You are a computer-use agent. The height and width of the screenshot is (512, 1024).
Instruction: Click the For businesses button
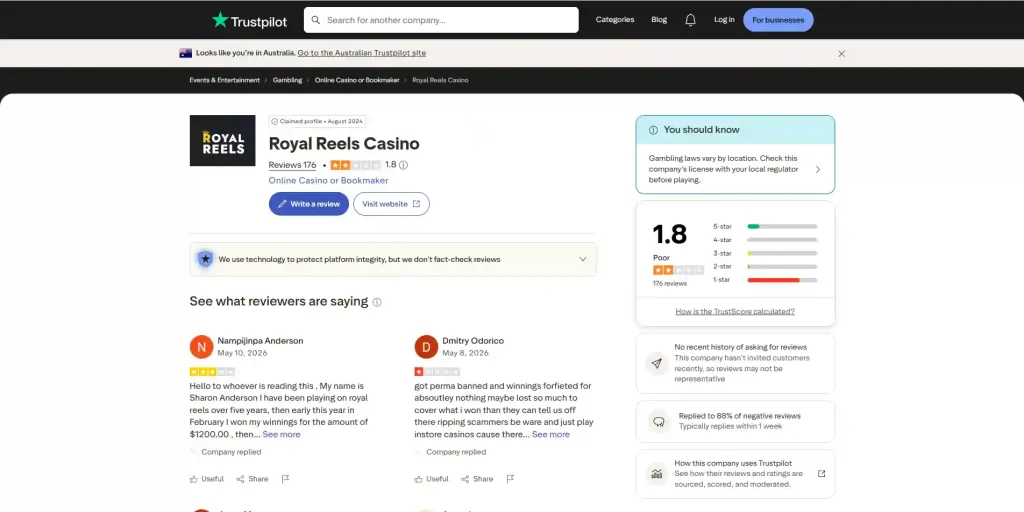[x=778, y=20]
